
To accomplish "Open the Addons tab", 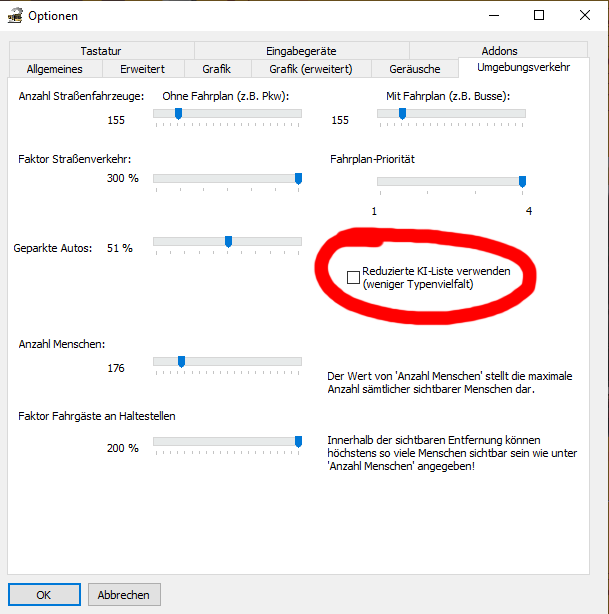I will [499, 51].
